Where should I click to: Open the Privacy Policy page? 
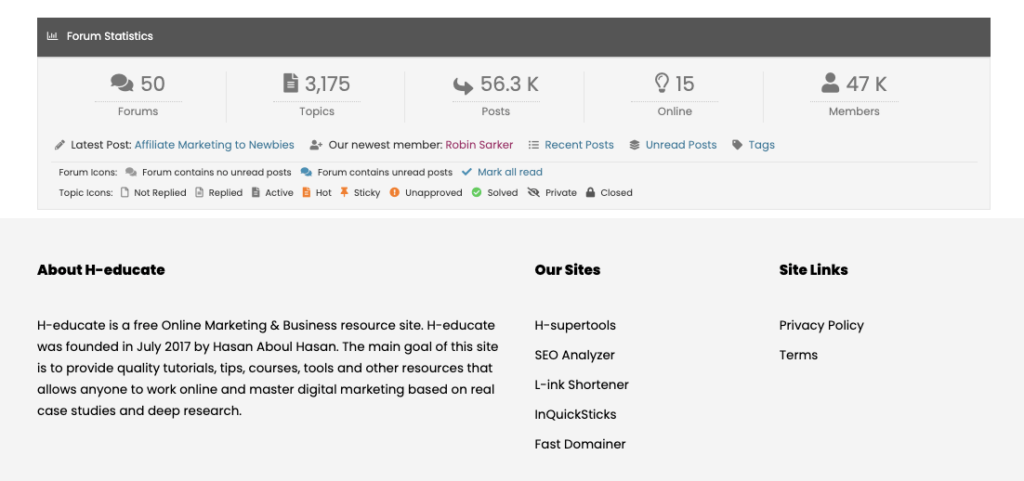click(x=821, y=325)
